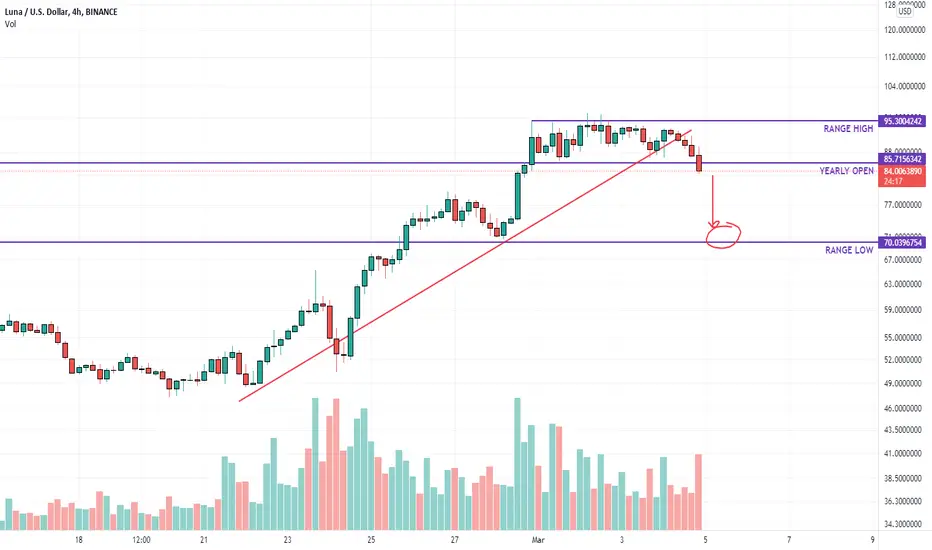
Task: Click the 55.0000000 price axis label
Action: tap(904, 338)
